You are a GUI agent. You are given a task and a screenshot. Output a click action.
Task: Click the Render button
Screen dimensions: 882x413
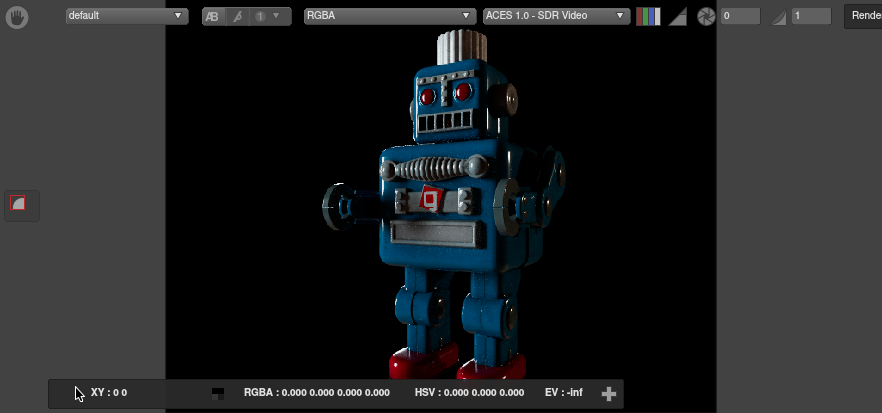[863, 16]
